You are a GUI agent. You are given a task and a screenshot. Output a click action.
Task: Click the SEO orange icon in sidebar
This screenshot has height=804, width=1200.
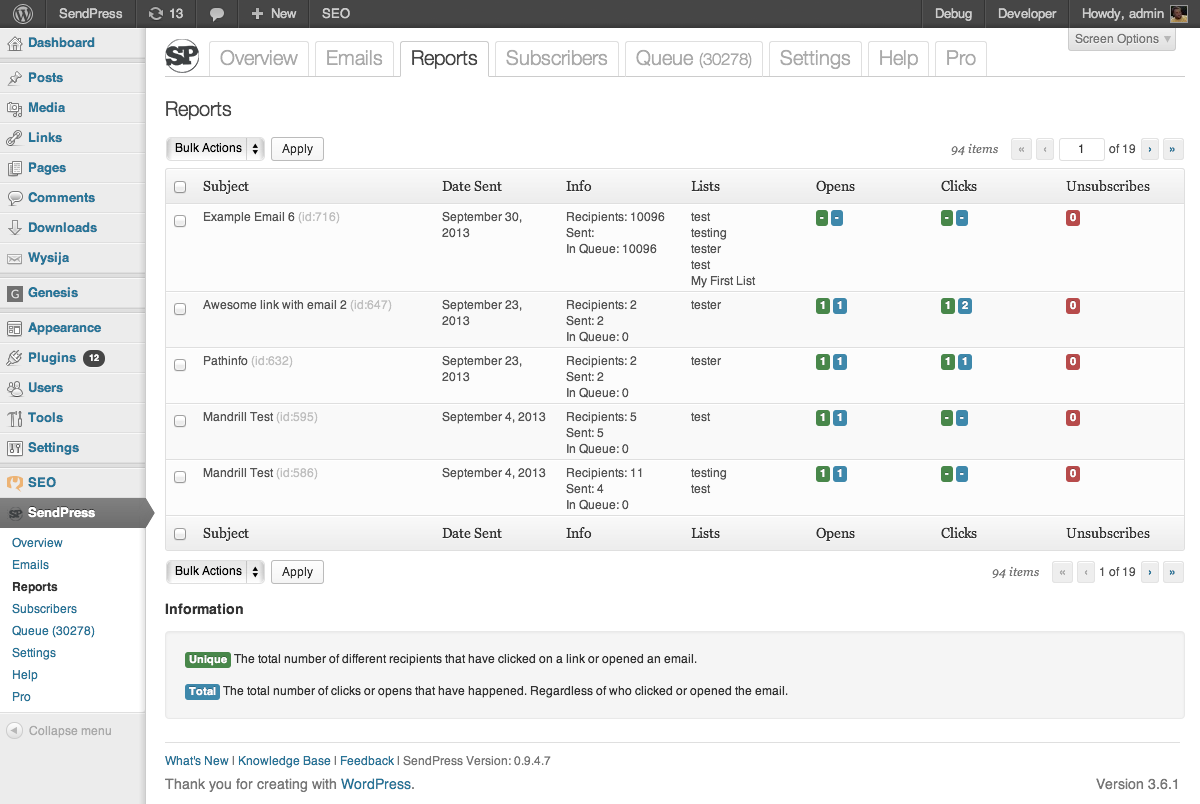tap(15, 483)
